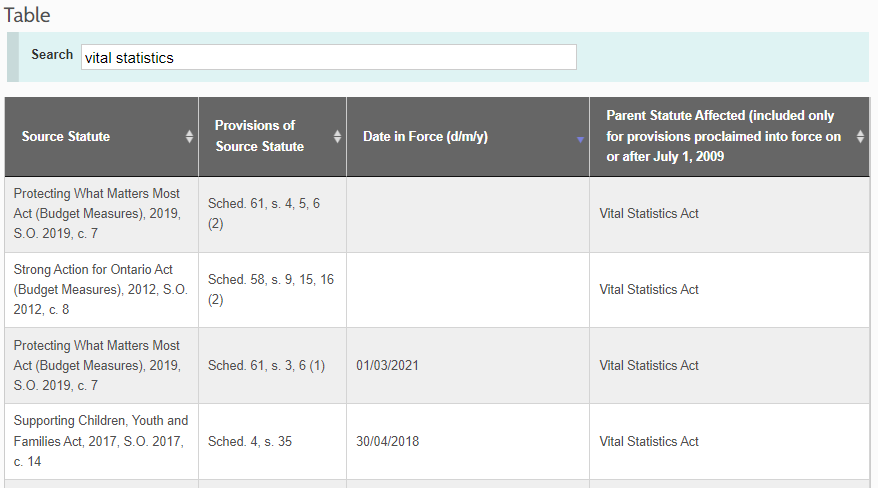Sort by the Source Statute header label
Image resolution: width=879 pixels, height=488 pixels.
coord(66,137)
